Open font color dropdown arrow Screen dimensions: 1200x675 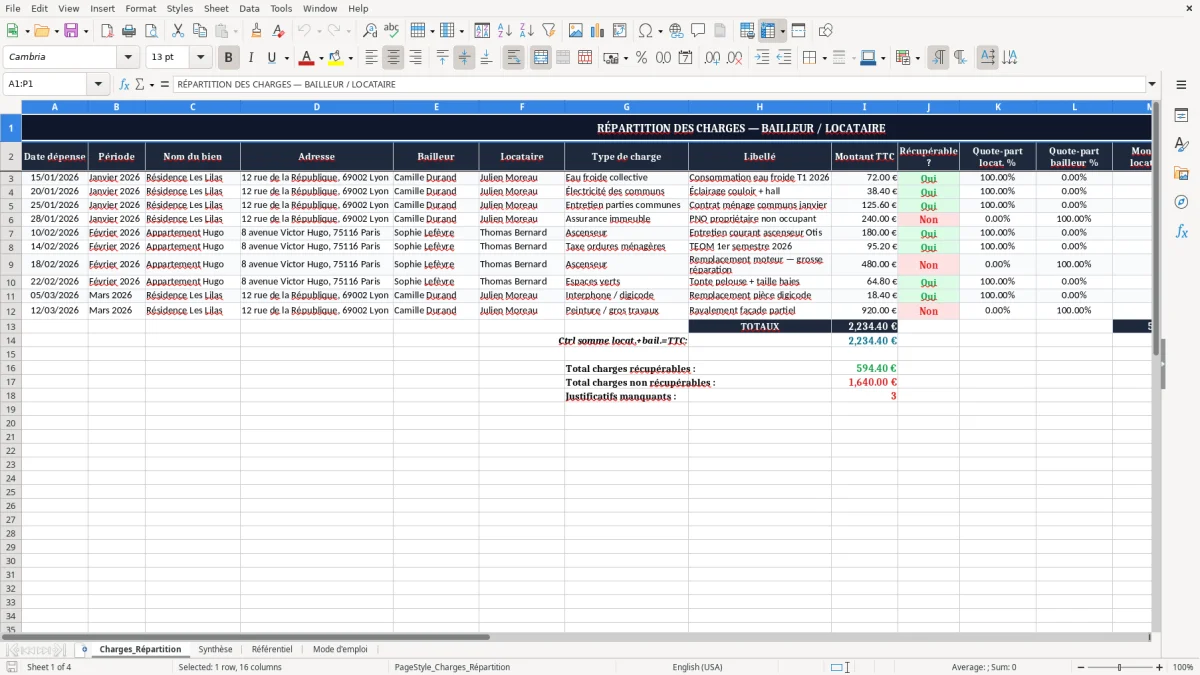pyautogui.click(x=321, y=58)
